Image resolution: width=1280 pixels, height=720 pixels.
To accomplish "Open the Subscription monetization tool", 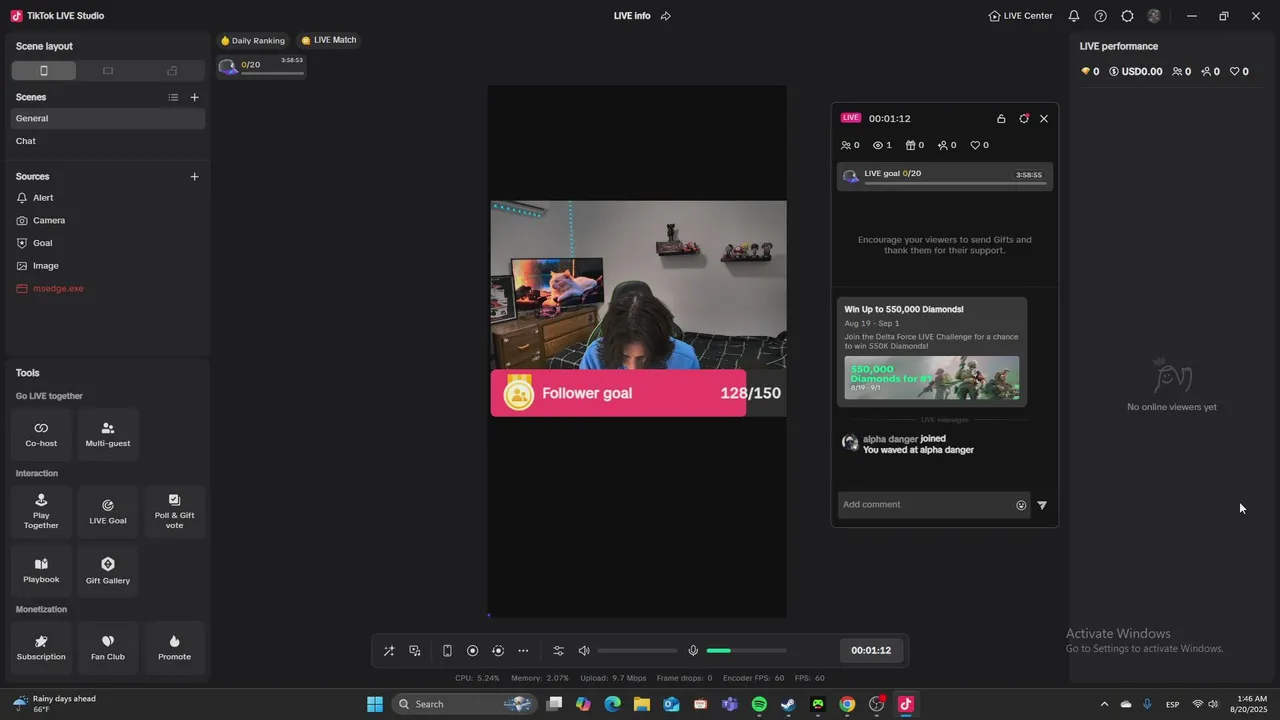I will (41, 647).
